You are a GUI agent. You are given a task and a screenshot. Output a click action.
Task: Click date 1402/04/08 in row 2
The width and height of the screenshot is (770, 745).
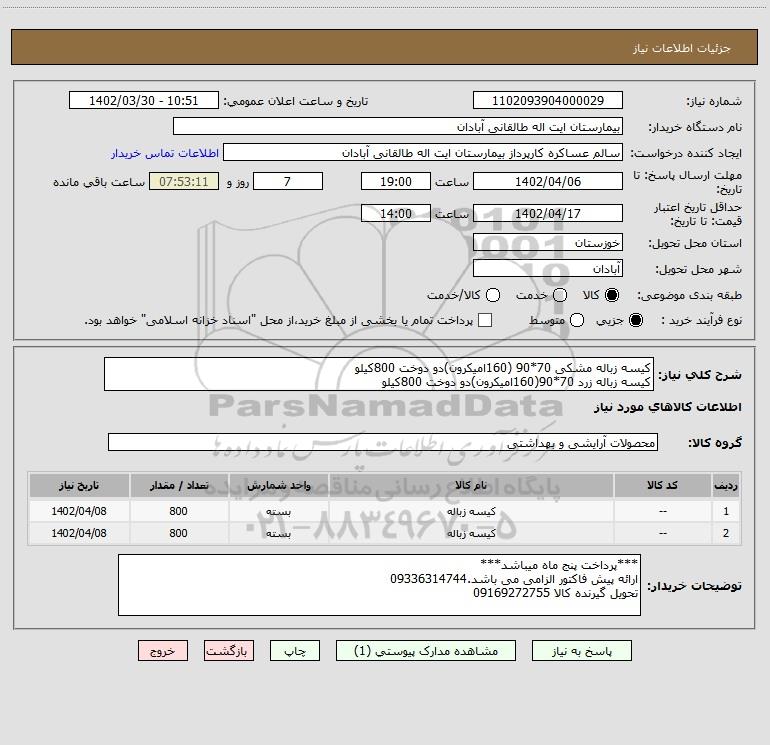coord(79,533)
